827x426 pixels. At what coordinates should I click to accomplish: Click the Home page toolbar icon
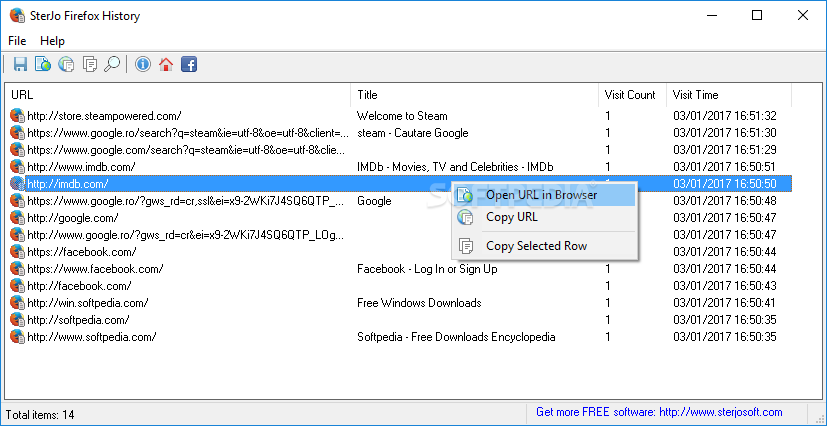coord(166,64)
